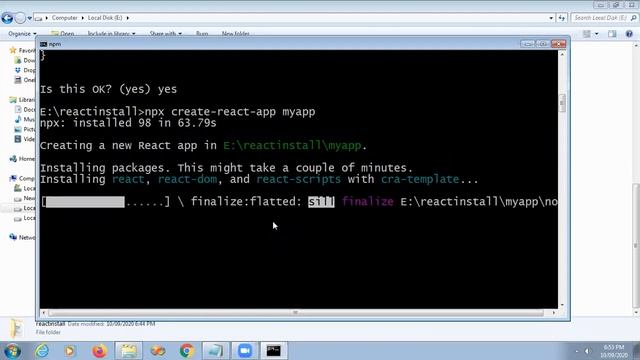Viewport: 640px width, 360px height.
Task: Open the recent locations dropdown arrow
Action: coord(29,18)
